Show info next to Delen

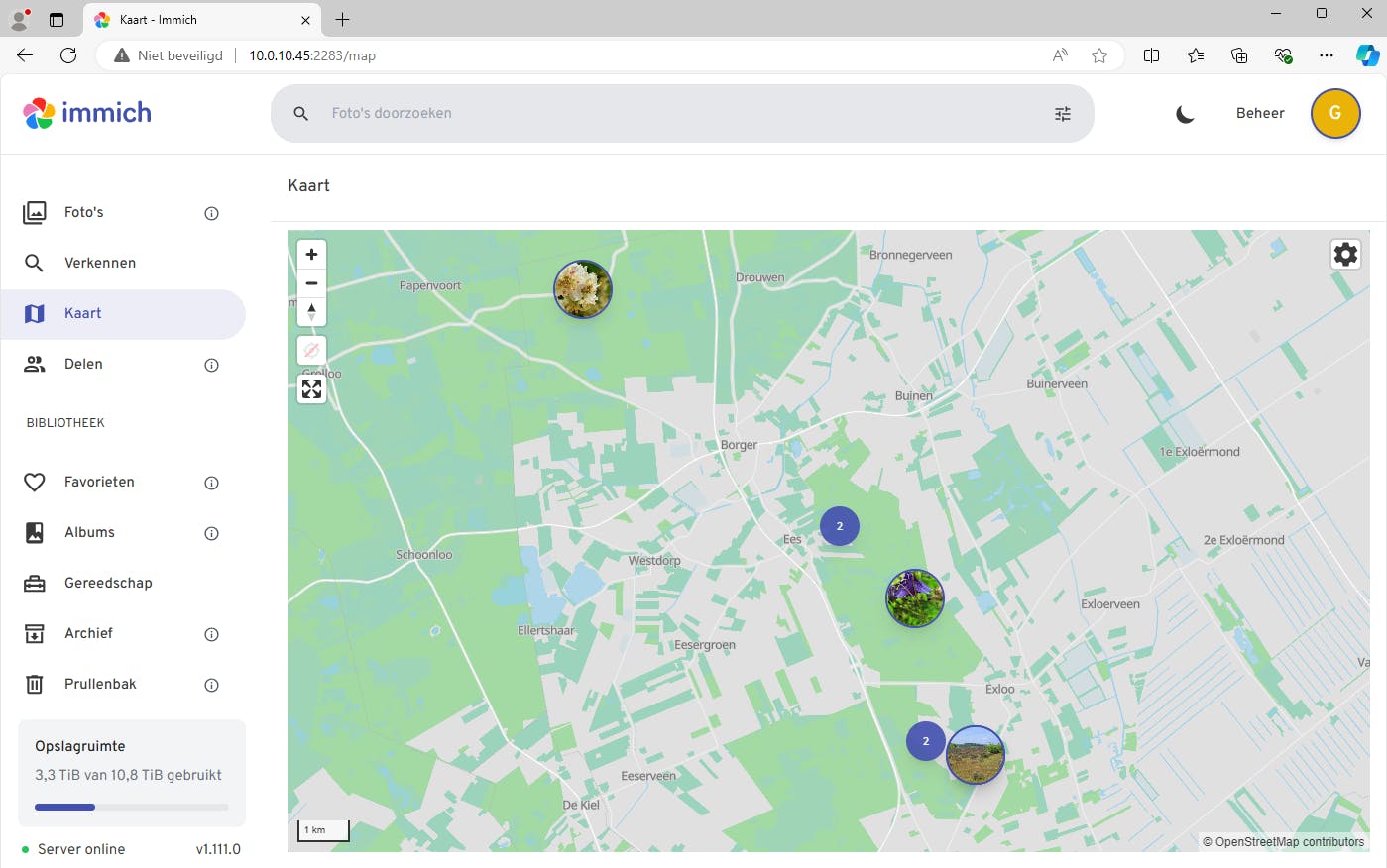[x=211, y=365]
